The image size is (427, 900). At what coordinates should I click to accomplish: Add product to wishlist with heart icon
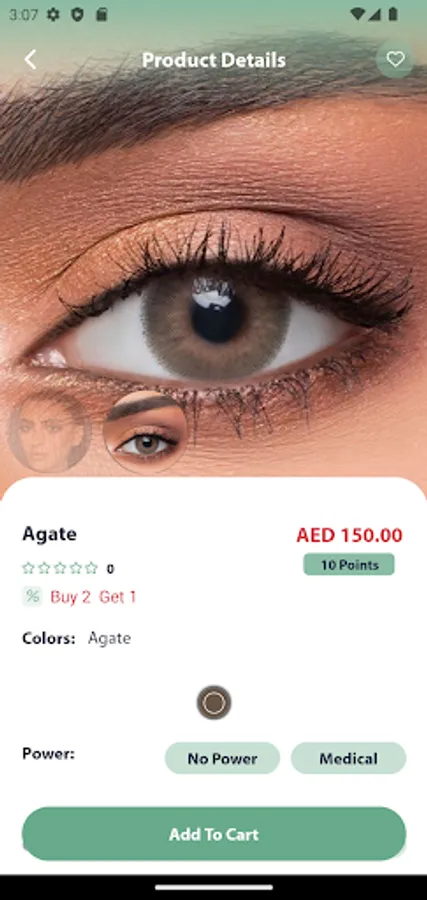pyautogui.click(x=395, y=60)
